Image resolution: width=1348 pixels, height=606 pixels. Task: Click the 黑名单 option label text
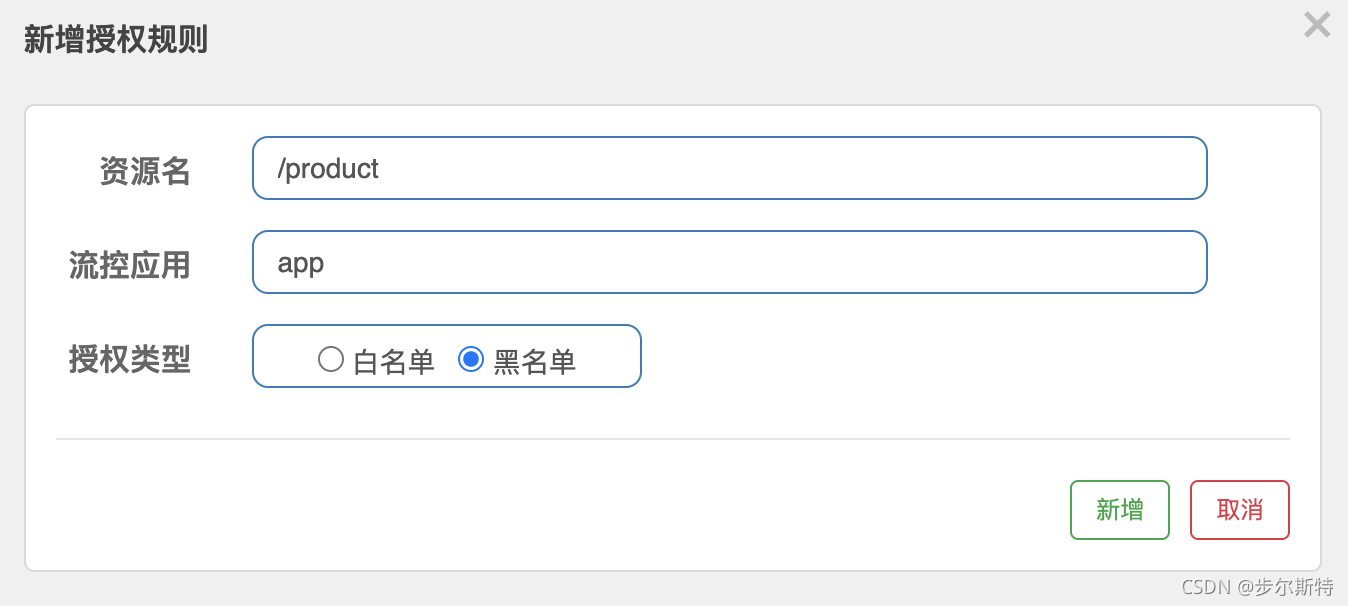(x=535, y=361)
